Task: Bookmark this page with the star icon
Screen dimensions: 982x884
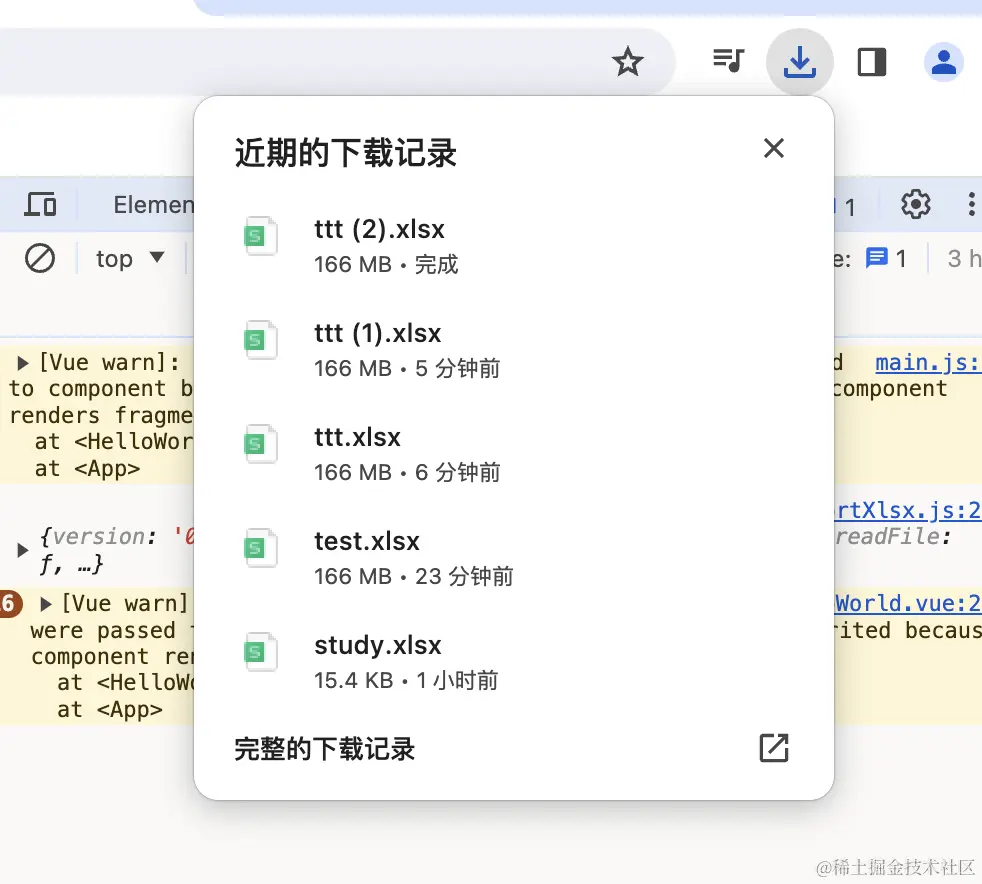Action: (x=628, y=62)
